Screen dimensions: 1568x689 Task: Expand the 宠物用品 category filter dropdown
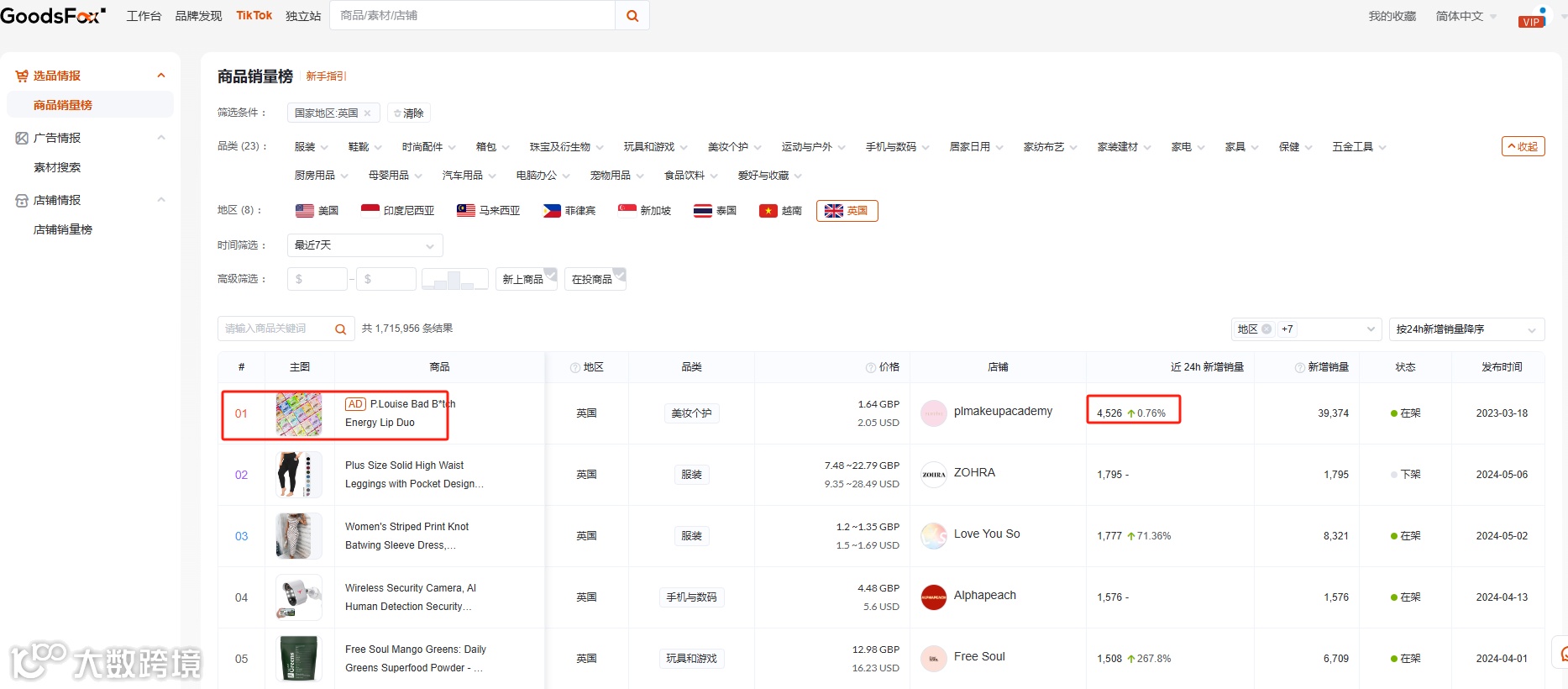pos(616,176)
